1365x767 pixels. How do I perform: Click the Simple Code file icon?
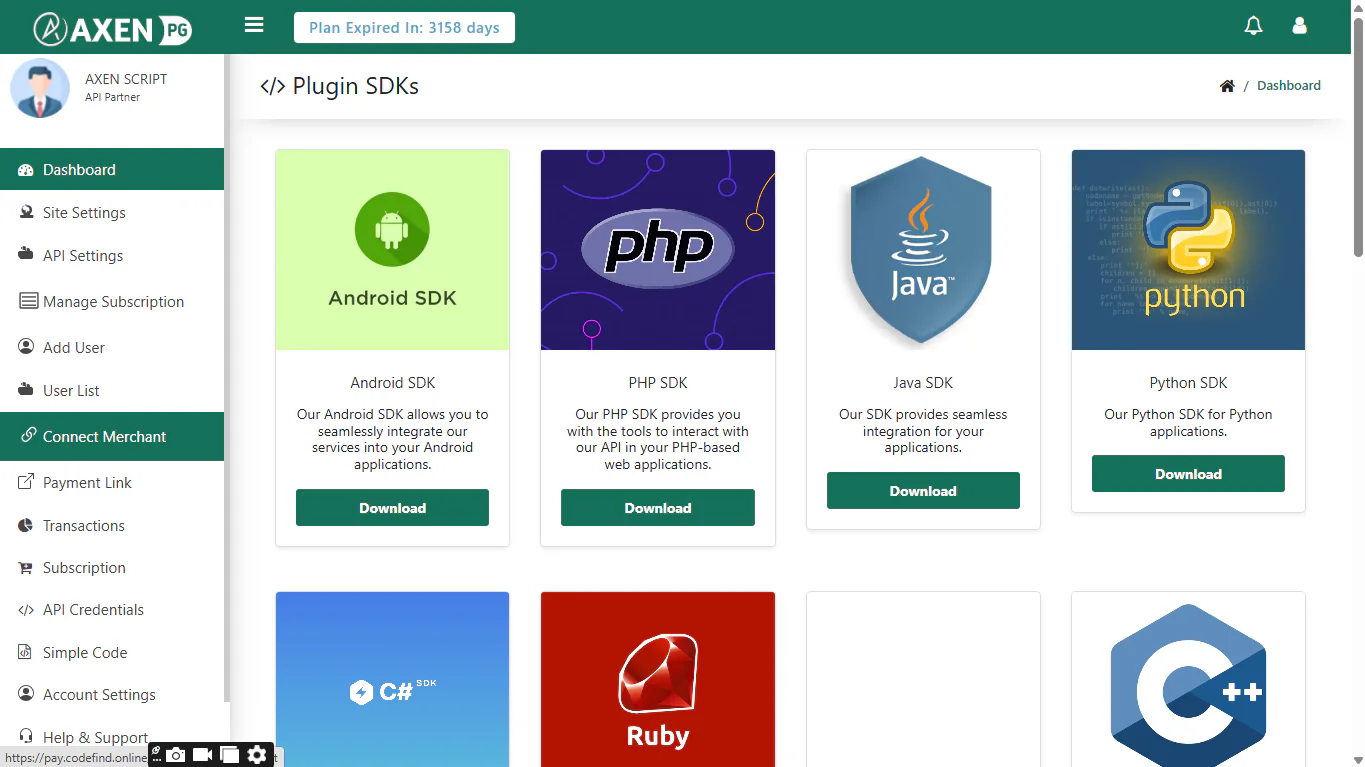click(25, 652)
